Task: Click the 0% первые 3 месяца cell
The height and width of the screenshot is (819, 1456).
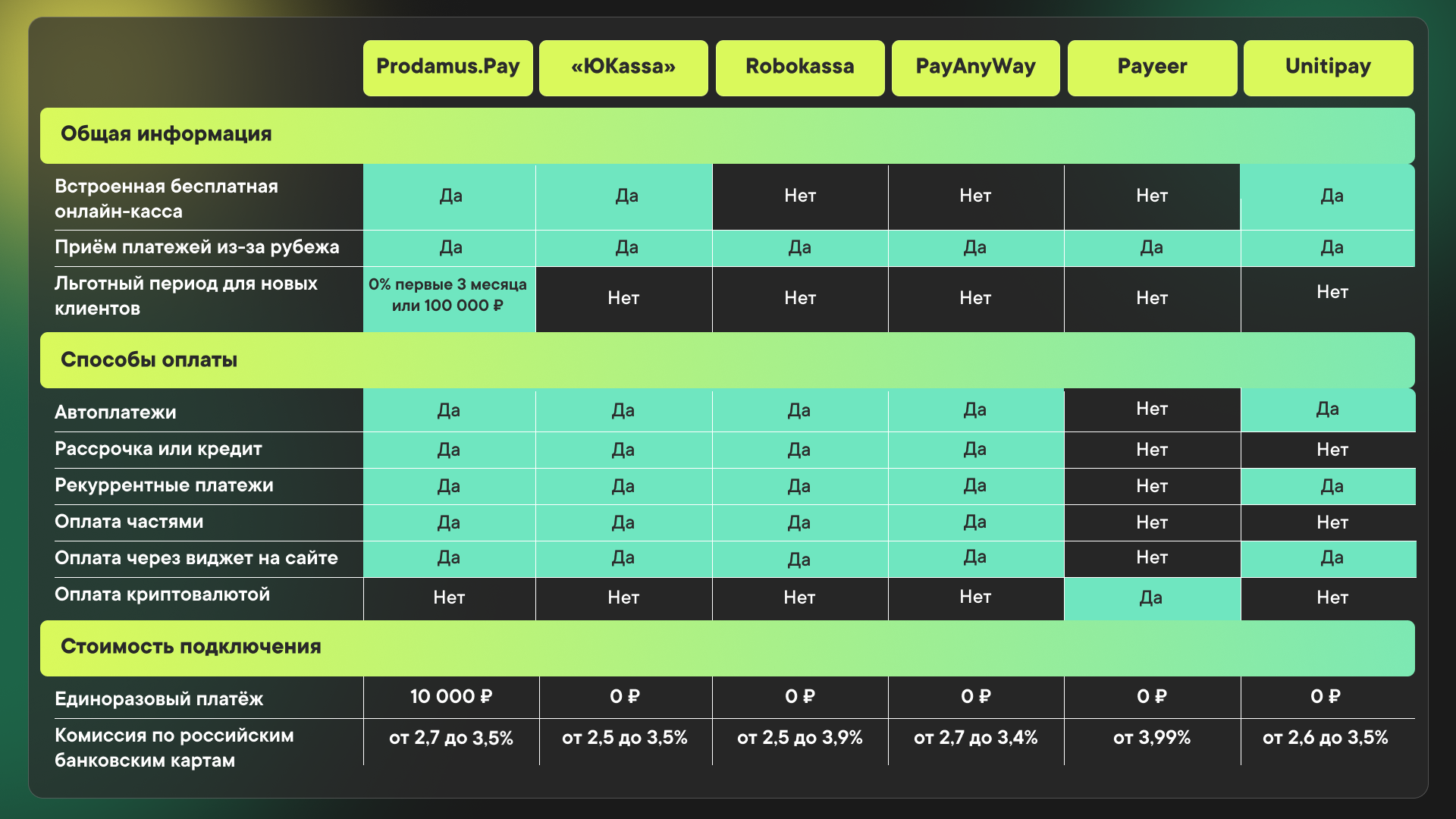Action: click(448, 296)
